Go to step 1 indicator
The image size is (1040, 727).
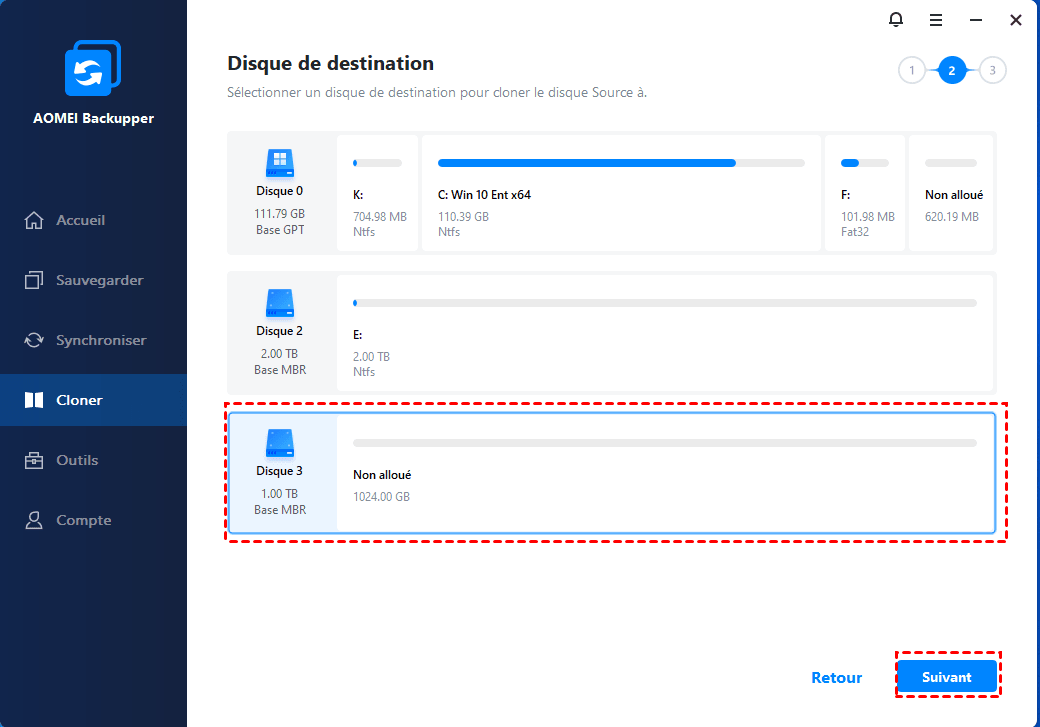coord(912,70)
